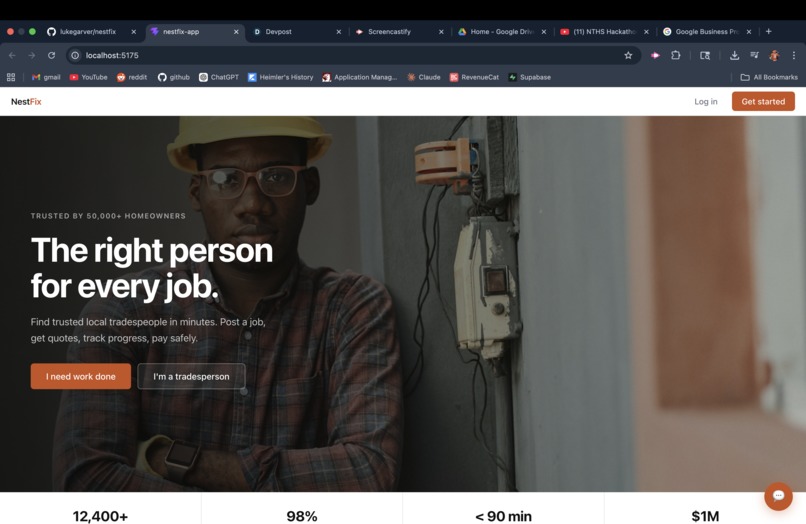The image size is (806, 524).
Task: Open the chat bubble widget
Action: pos(778,496)
